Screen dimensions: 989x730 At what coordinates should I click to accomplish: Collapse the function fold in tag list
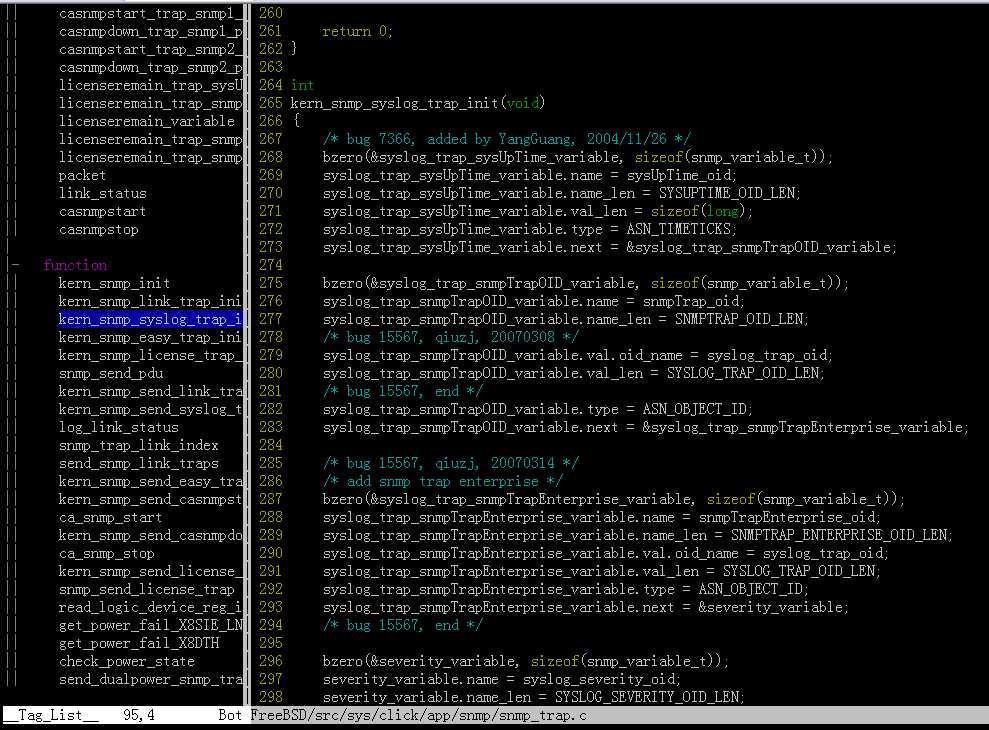point(15,265)
